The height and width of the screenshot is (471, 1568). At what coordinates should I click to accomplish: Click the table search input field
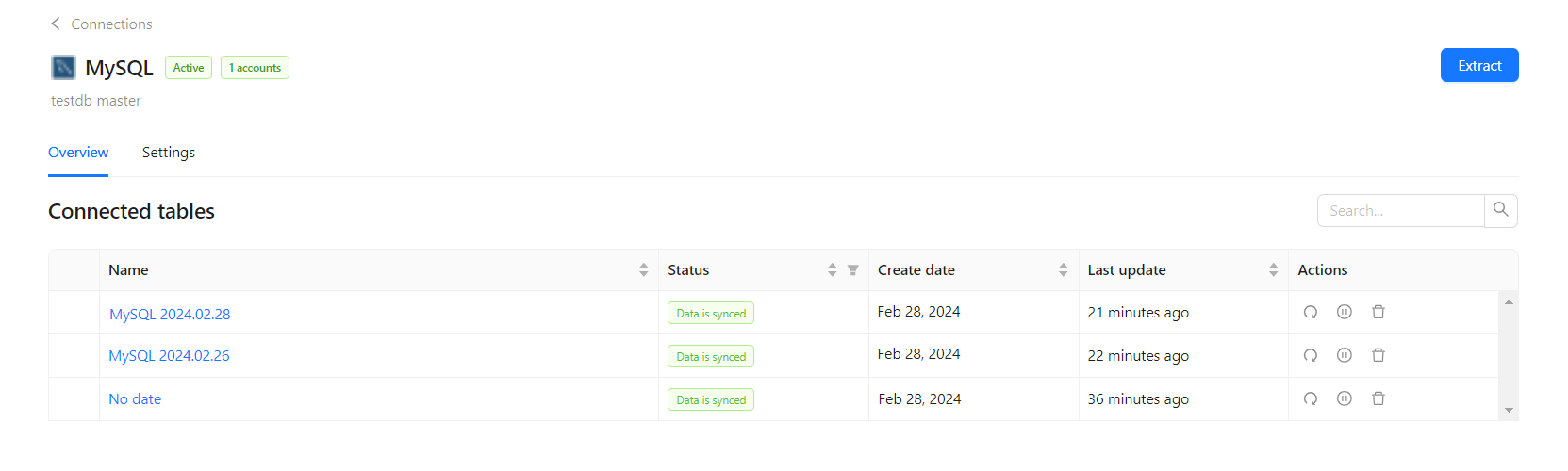1401,211
